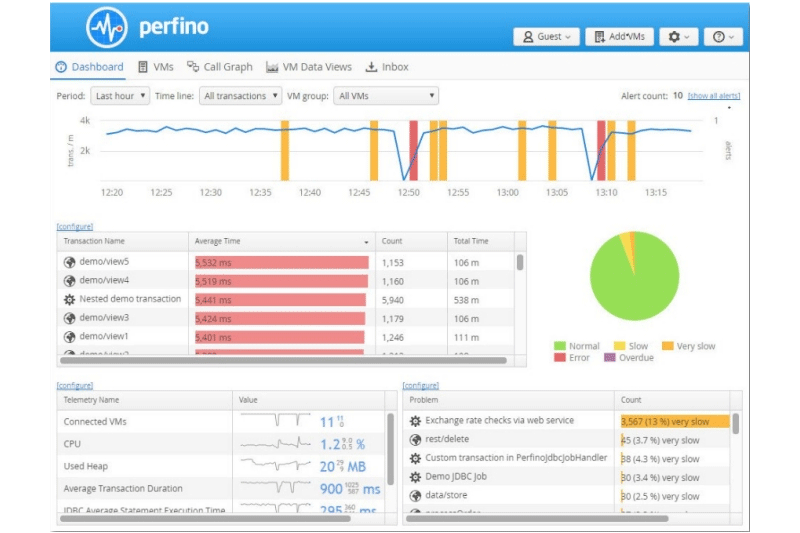Click configure link above problems table
The image size is (800, 533).
tap(420, 386)
